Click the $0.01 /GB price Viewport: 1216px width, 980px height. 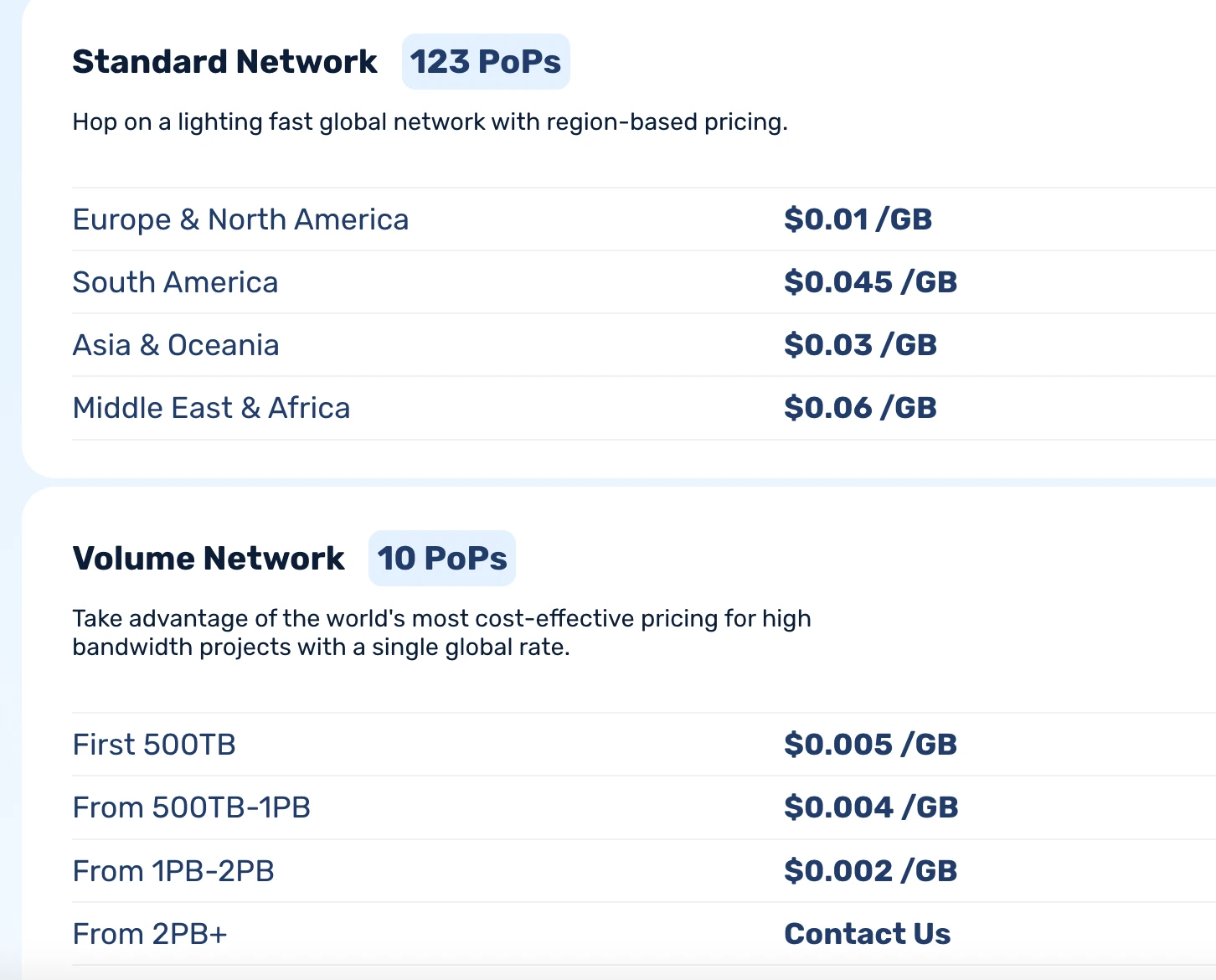tap(858, 219)
